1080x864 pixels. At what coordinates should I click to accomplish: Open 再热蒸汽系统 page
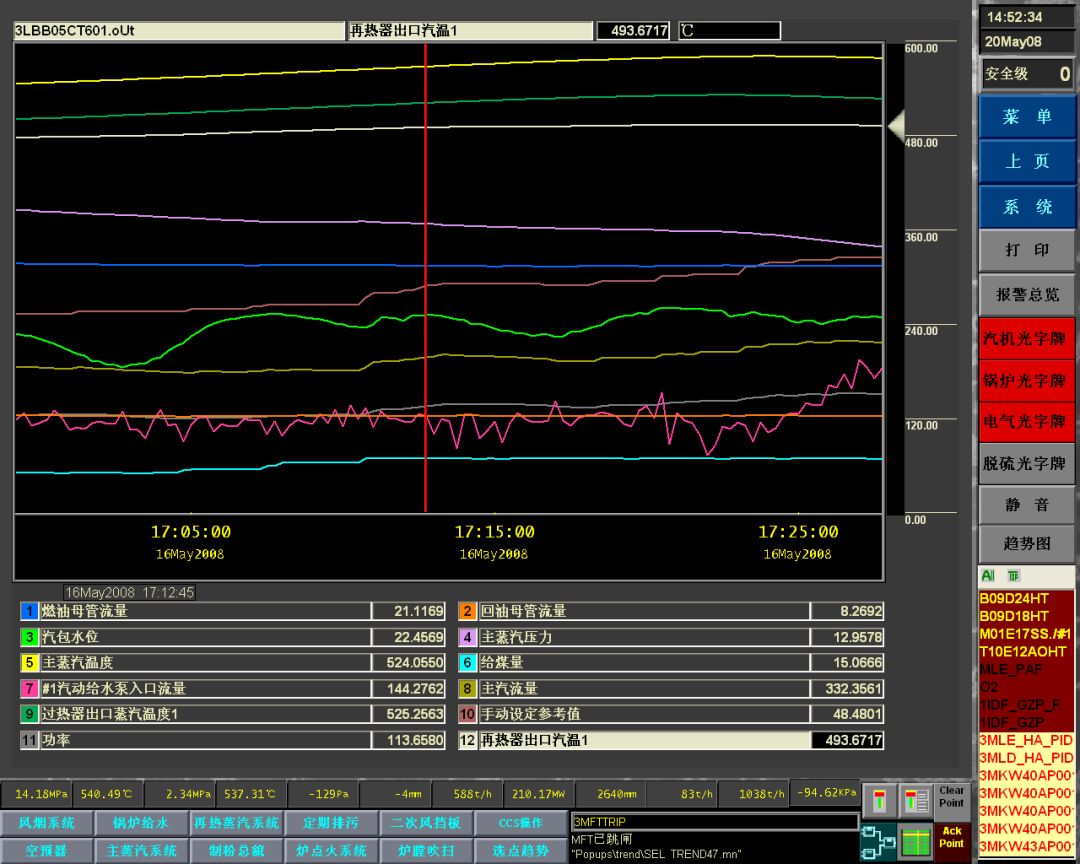click(236, 823)
